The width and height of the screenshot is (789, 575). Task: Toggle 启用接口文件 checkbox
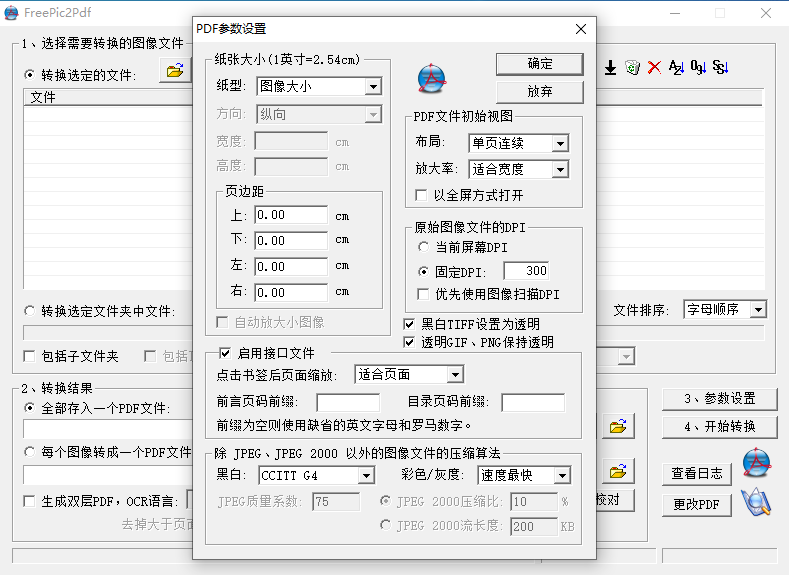point(225,353)
